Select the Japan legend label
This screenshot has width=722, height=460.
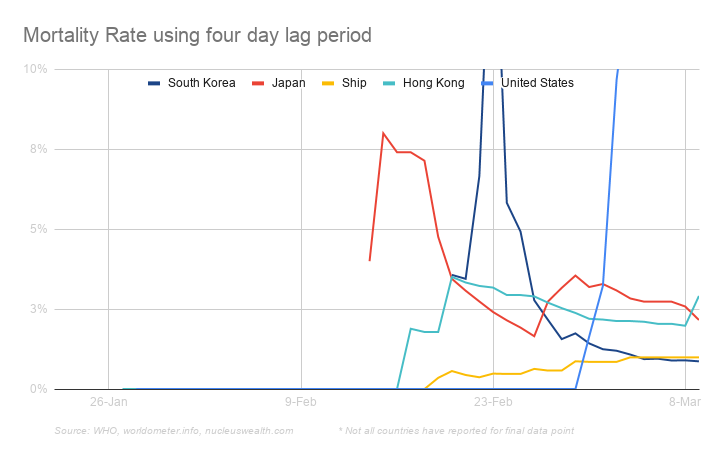pos(288,83)
